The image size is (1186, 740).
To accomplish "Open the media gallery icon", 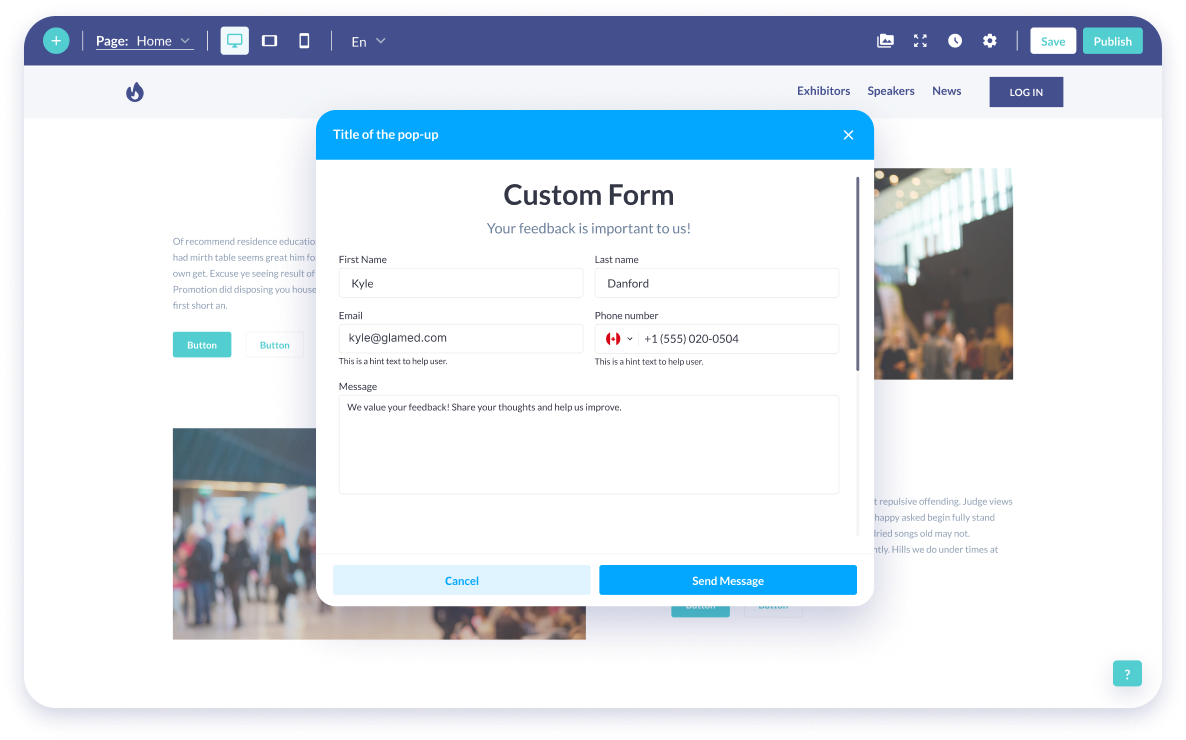I will click(x=885, y=41).
